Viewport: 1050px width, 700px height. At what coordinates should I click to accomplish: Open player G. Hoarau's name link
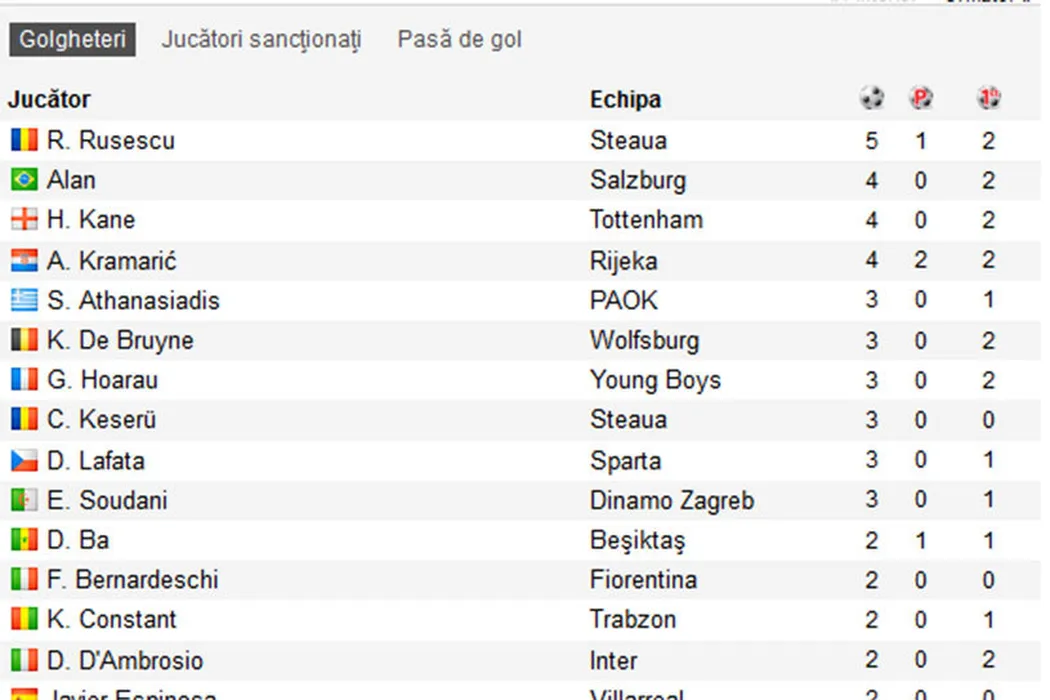102,380
